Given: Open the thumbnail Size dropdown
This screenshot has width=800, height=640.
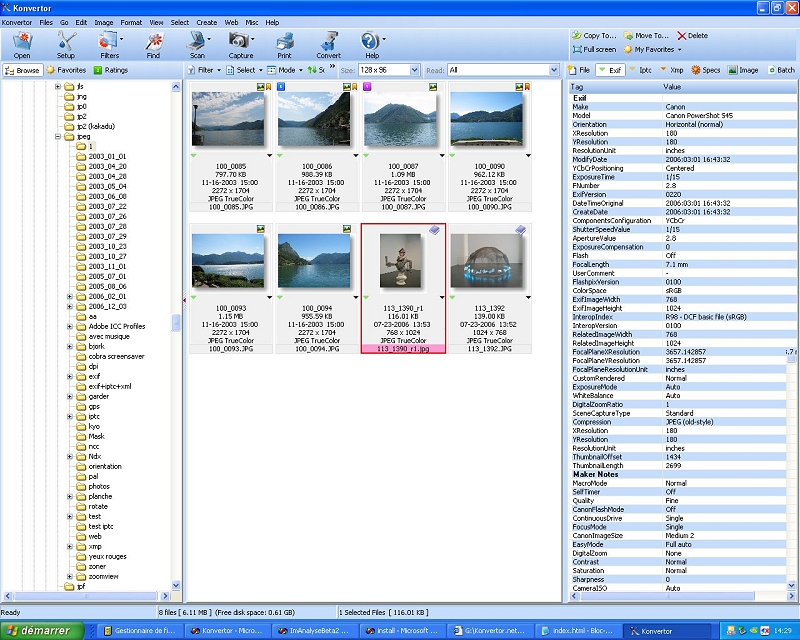Looking at the screenshot, I should (411, 71).
